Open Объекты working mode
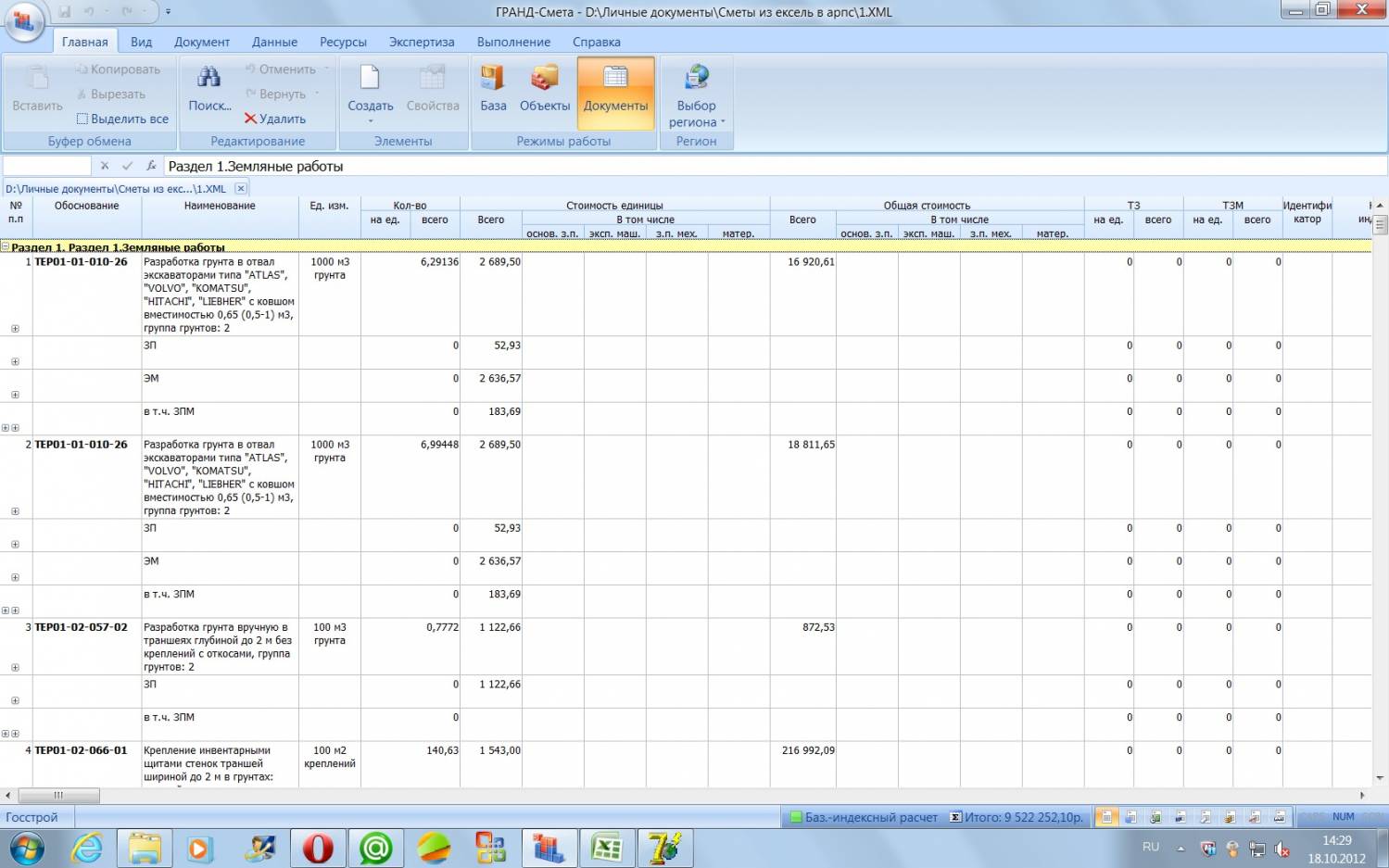 click(545, 90)
